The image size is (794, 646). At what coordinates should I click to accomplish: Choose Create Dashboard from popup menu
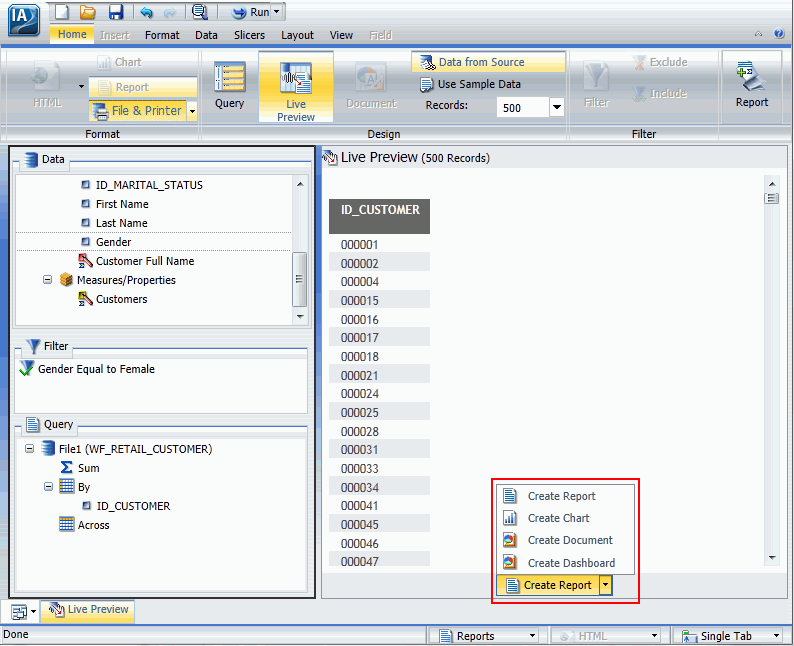click(x=565, y=562)
